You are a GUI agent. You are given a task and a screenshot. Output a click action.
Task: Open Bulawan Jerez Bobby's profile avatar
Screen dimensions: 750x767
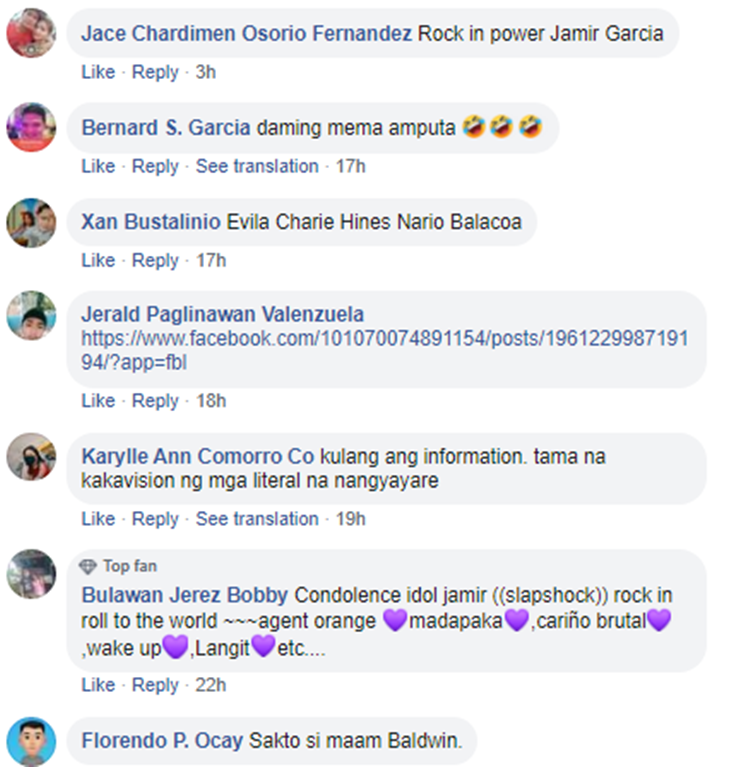pyautogui.click(x=31, y=574)
